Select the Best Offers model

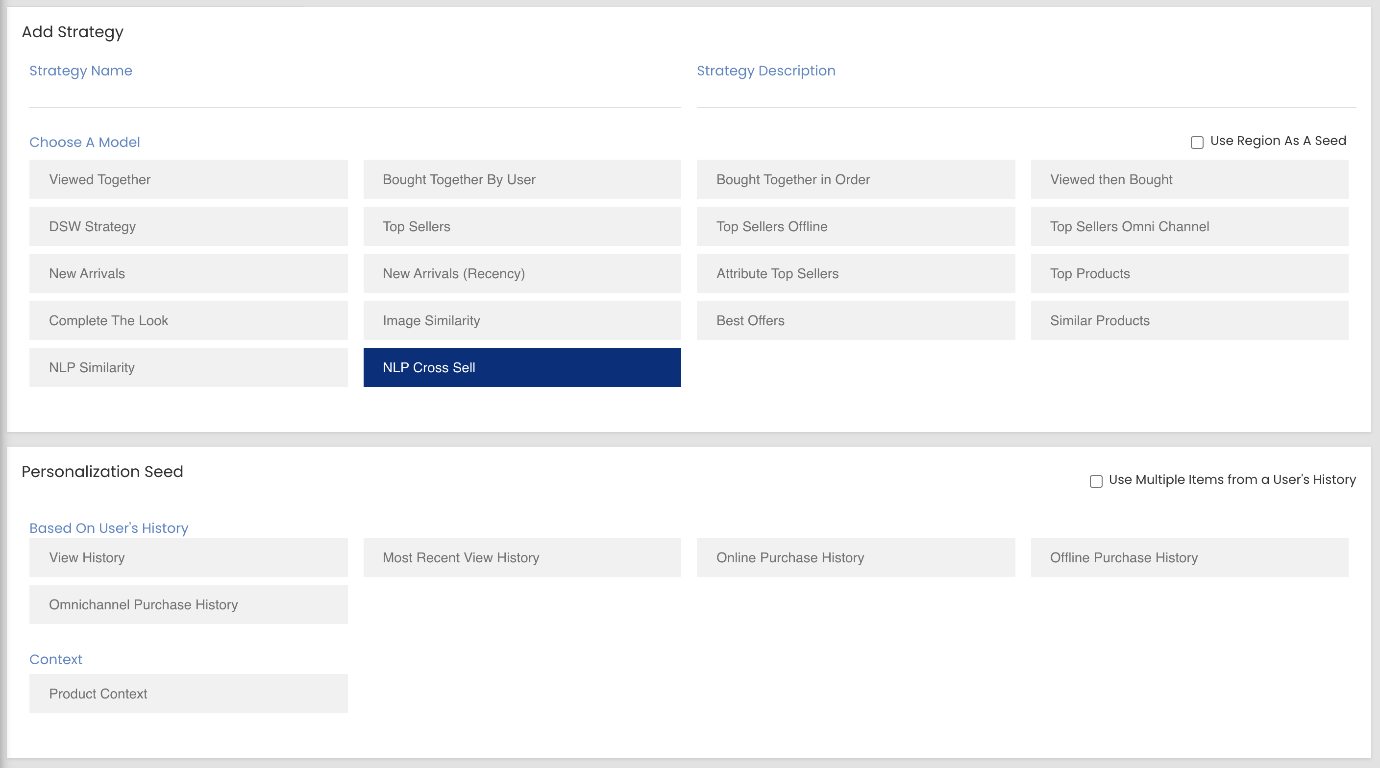pos(856,321)
